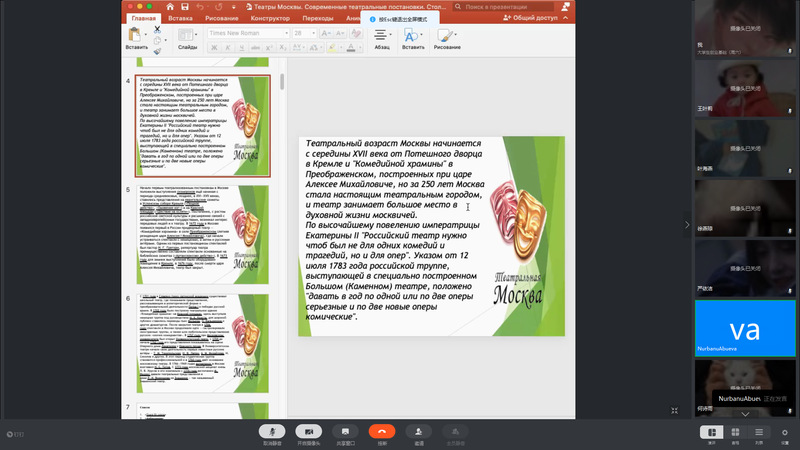Expand the Слайды layout dropdown arrow
The width and height of the screenshot is (800, 450).
[196, 35]
